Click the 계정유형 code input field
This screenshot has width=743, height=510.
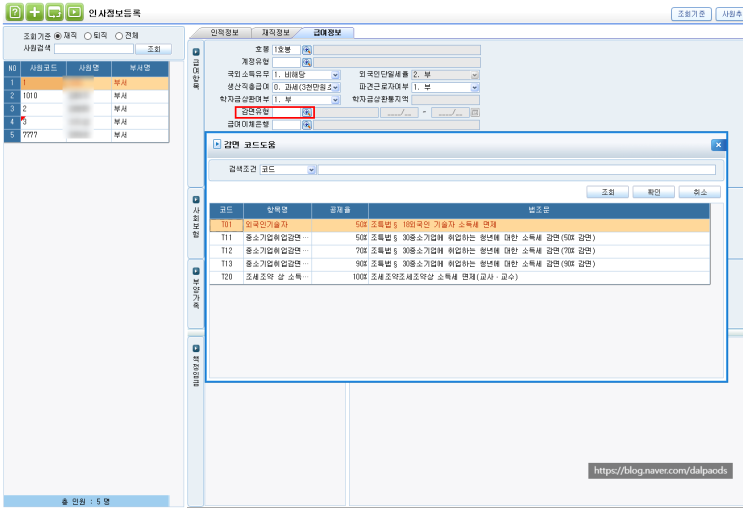[x=286, y=63]
